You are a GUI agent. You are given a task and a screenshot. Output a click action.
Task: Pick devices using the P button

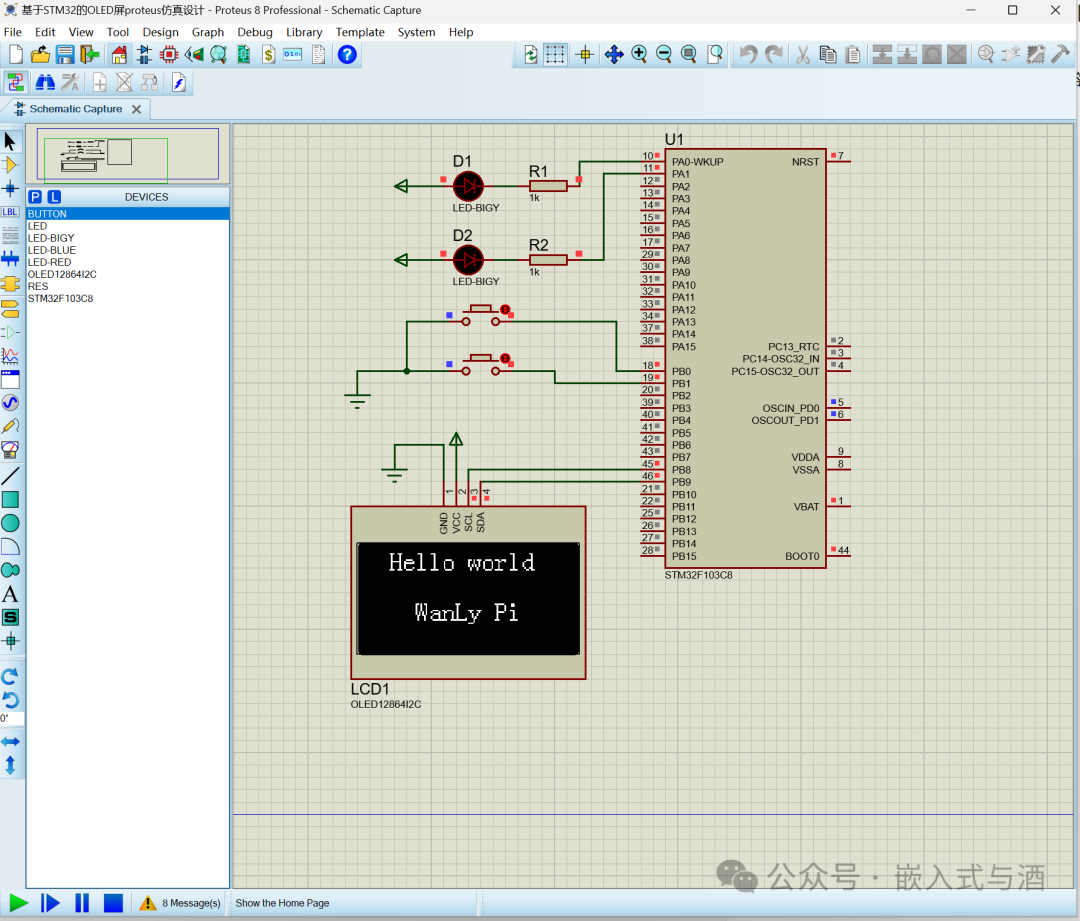pyautogui.click(x=35, y=197)
